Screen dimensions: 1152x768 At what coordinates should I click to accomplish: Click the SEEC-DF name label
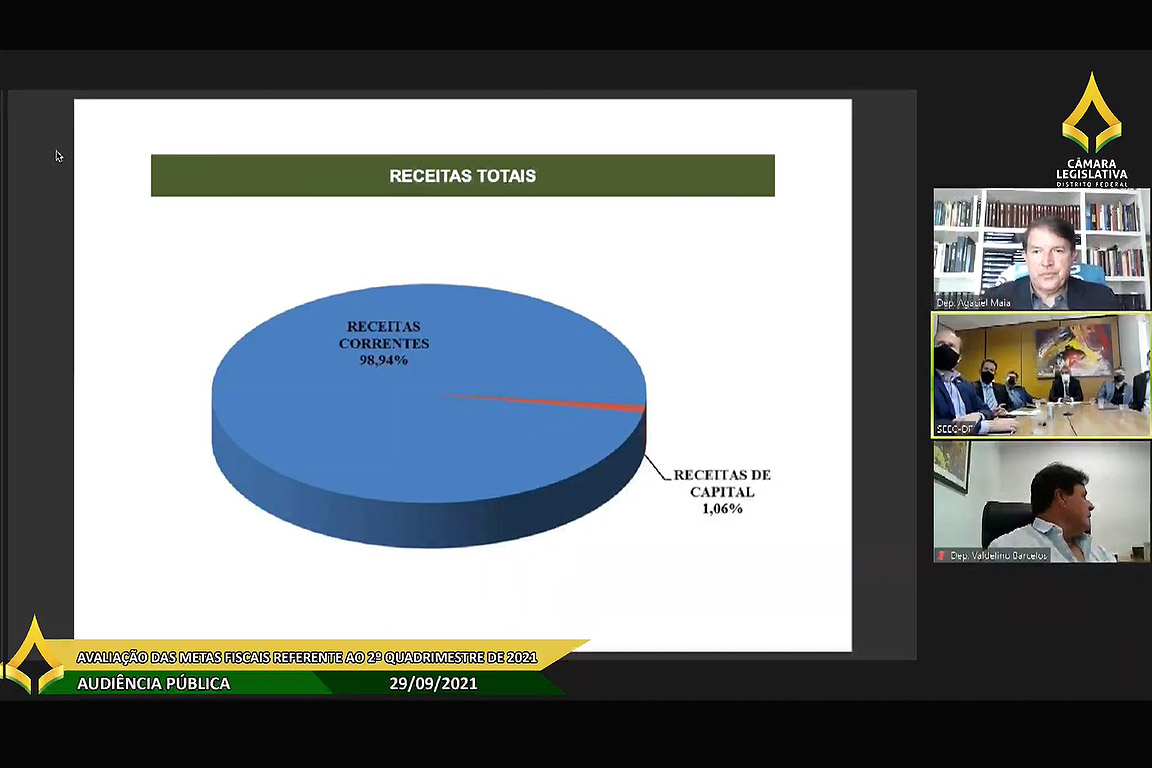(x=955, y=429)
